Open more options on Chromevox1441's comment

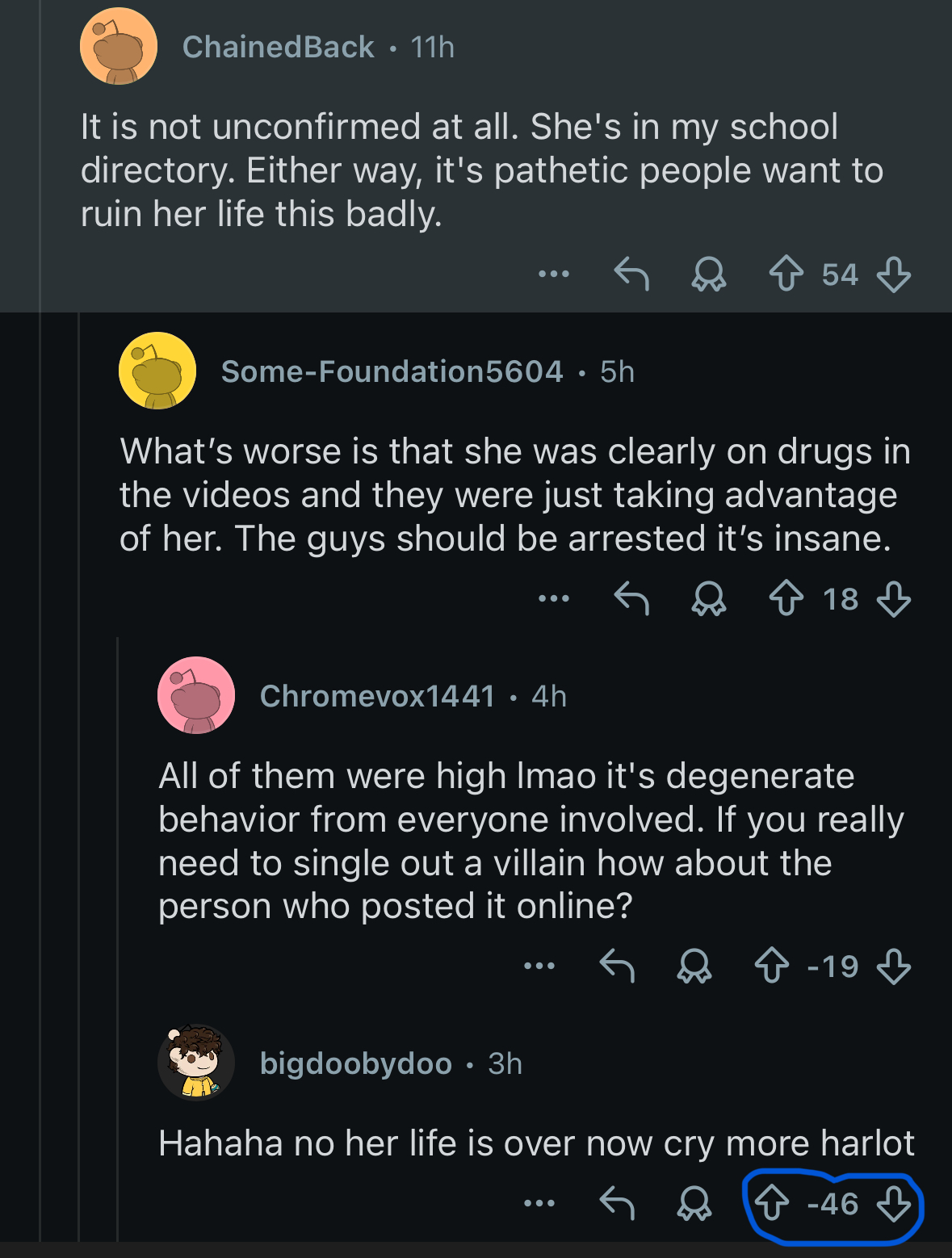point(539,966)
